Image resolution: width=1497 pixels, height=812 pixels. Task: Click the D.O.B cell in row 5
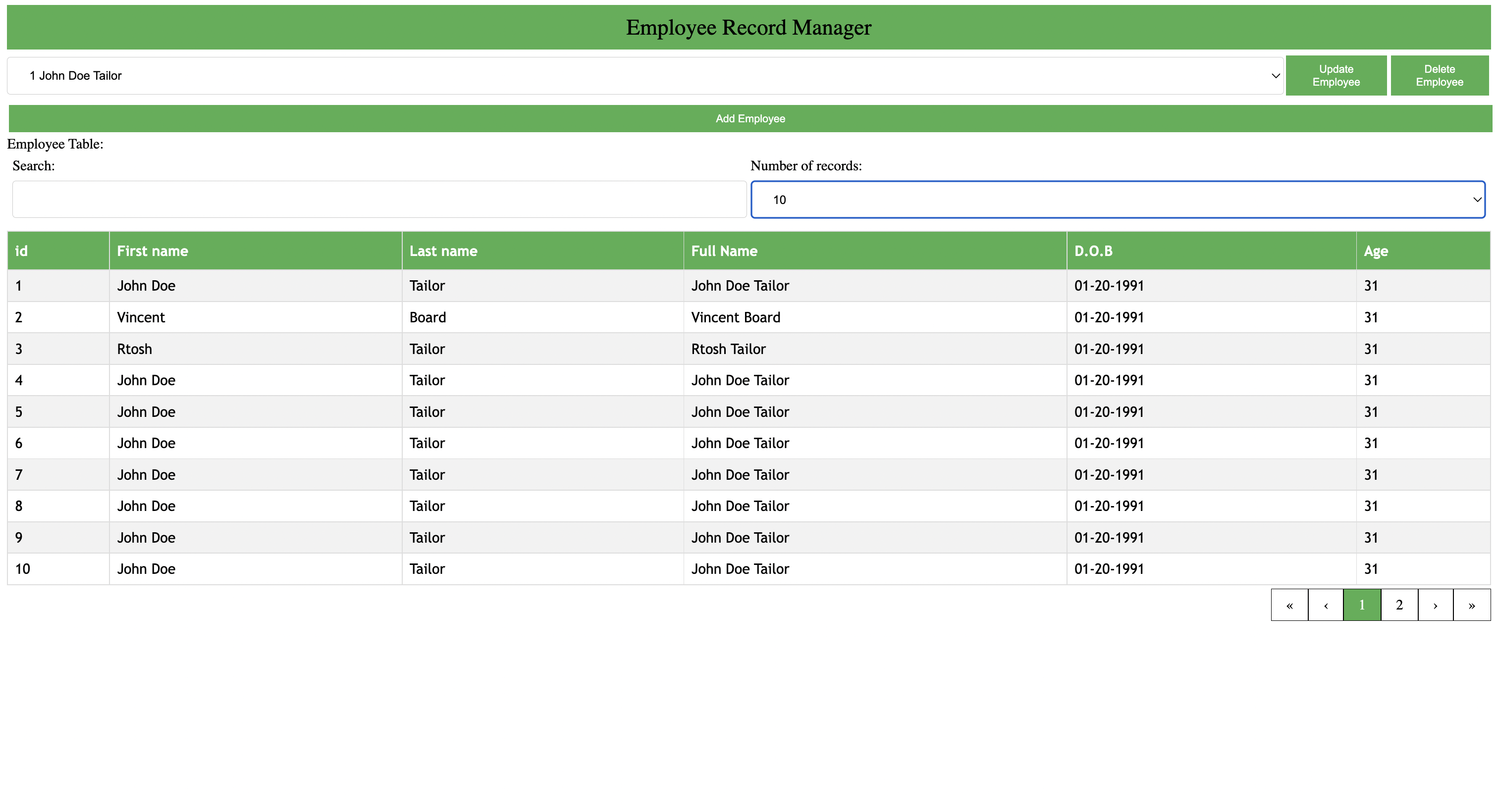pyautogui.click(x=1212, y=412)
